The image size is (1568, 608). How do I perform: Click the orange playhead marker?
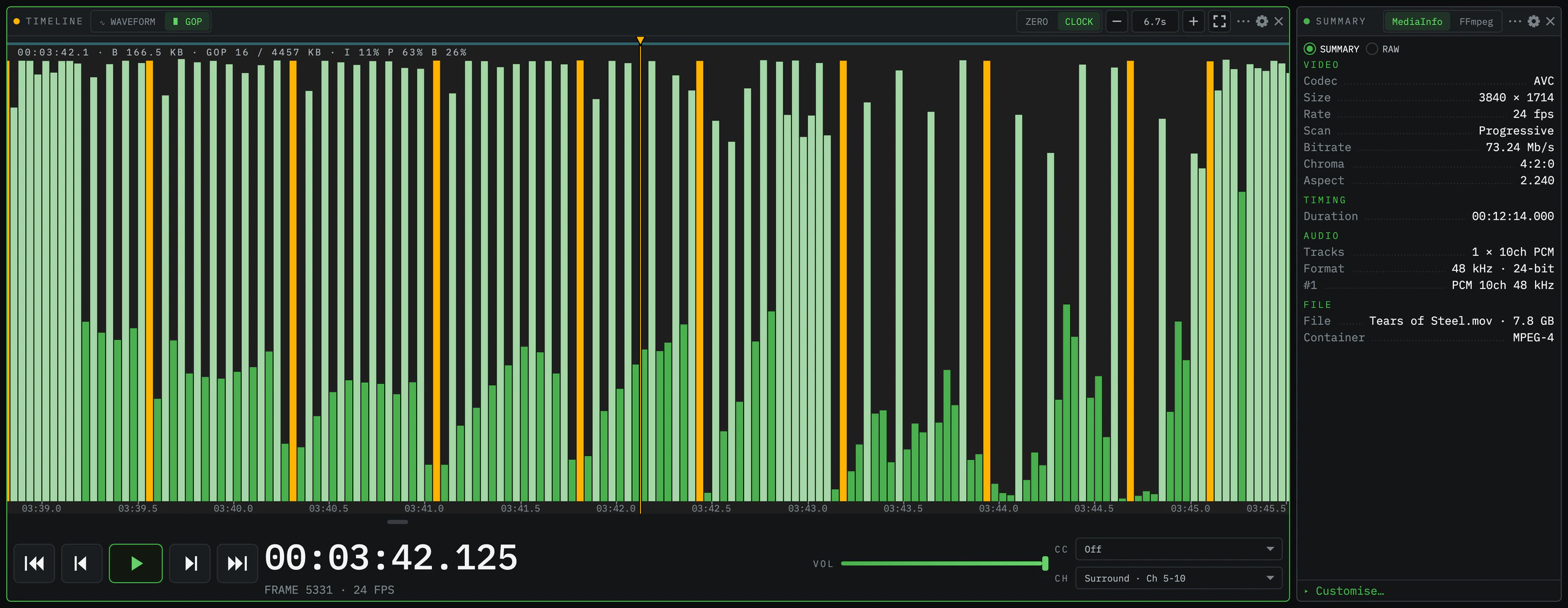tap(640, 41)
